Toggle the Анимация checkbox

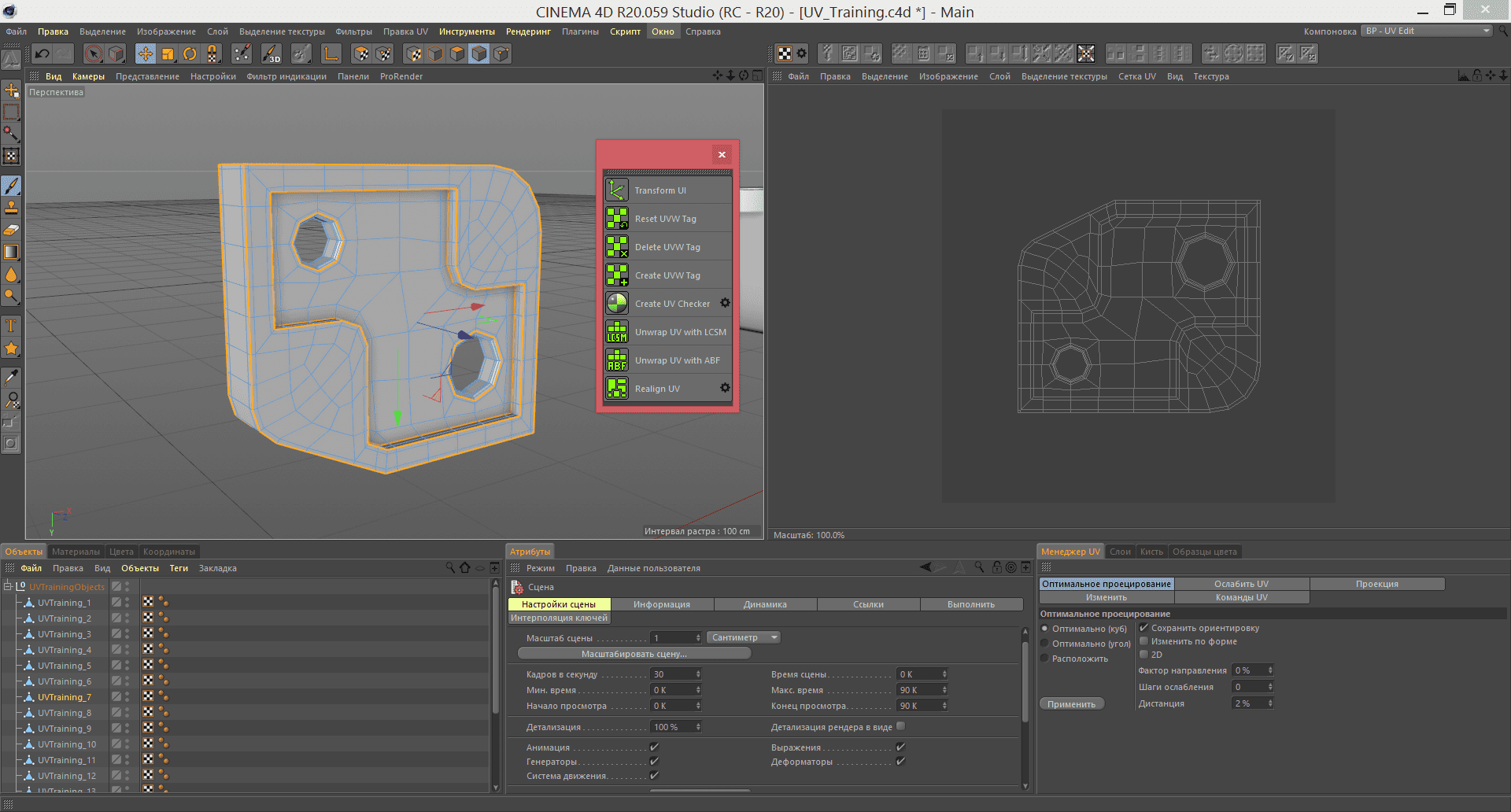(654, 747)
